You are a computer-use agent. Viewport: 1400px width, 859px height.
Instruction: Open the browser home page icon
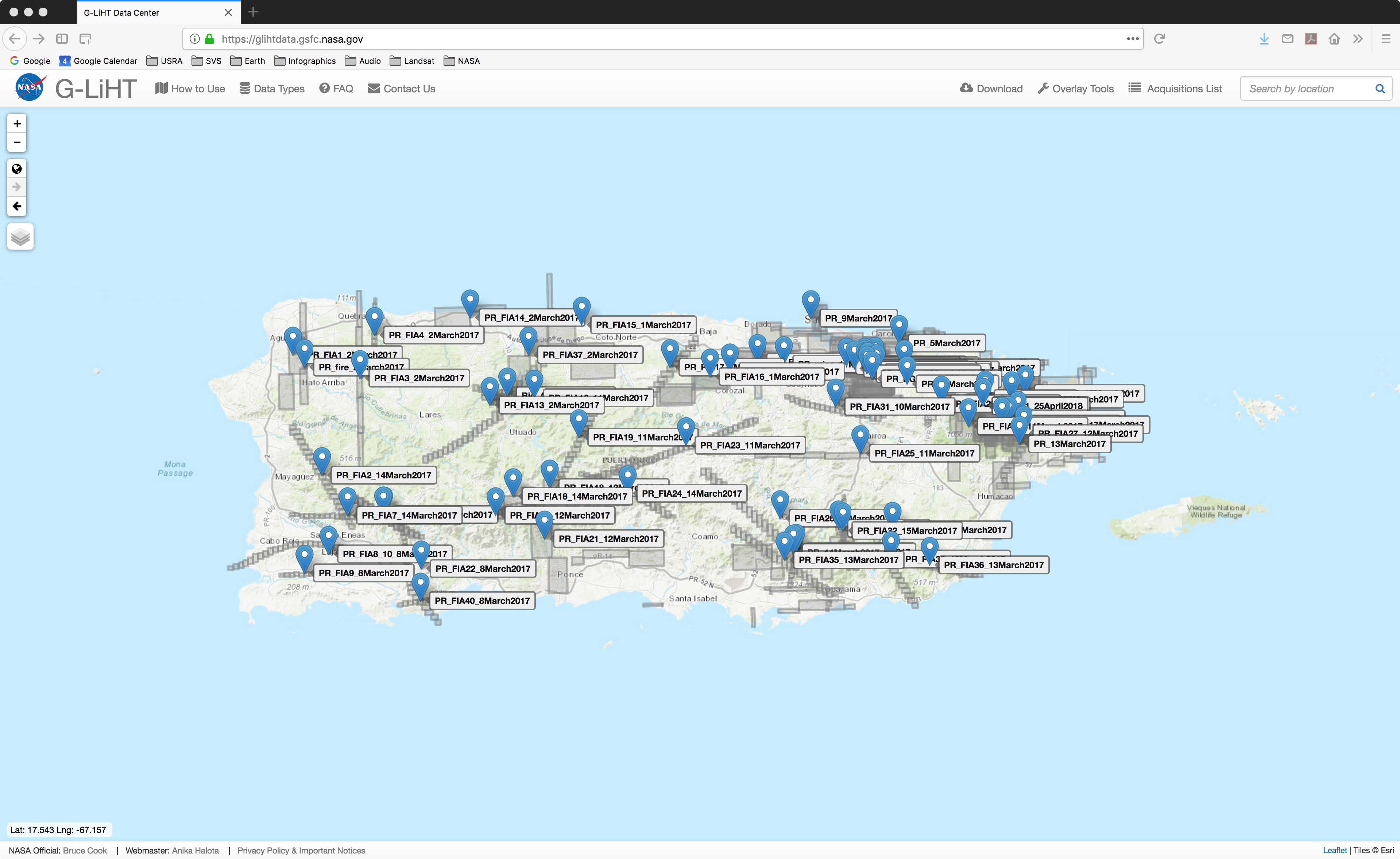tap(1334, 39)
